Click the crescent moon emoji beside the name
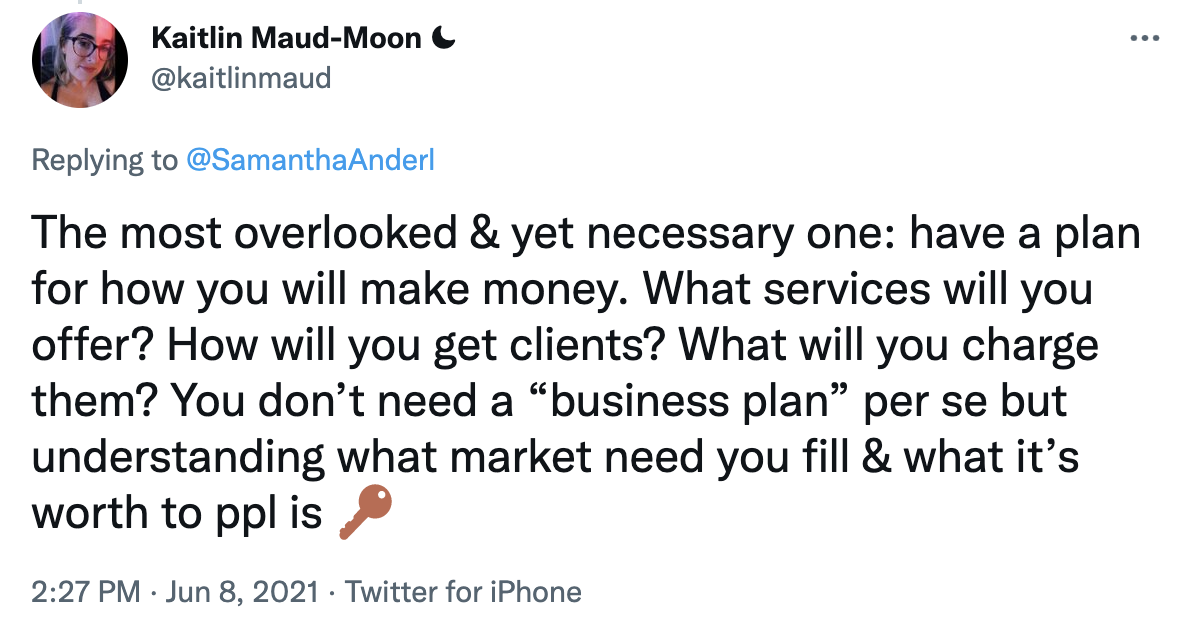Viewport: 1194px width, 628px height. pyautogui.click(x=443, y=37)
